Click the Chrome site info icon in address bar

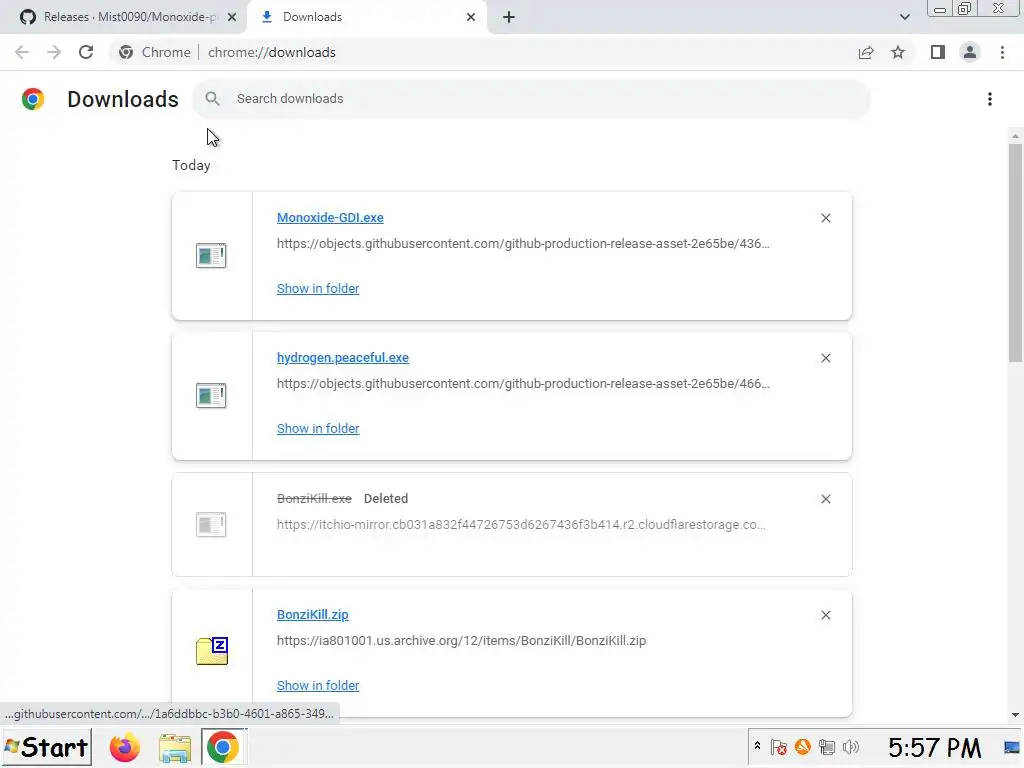pos(126,52)
